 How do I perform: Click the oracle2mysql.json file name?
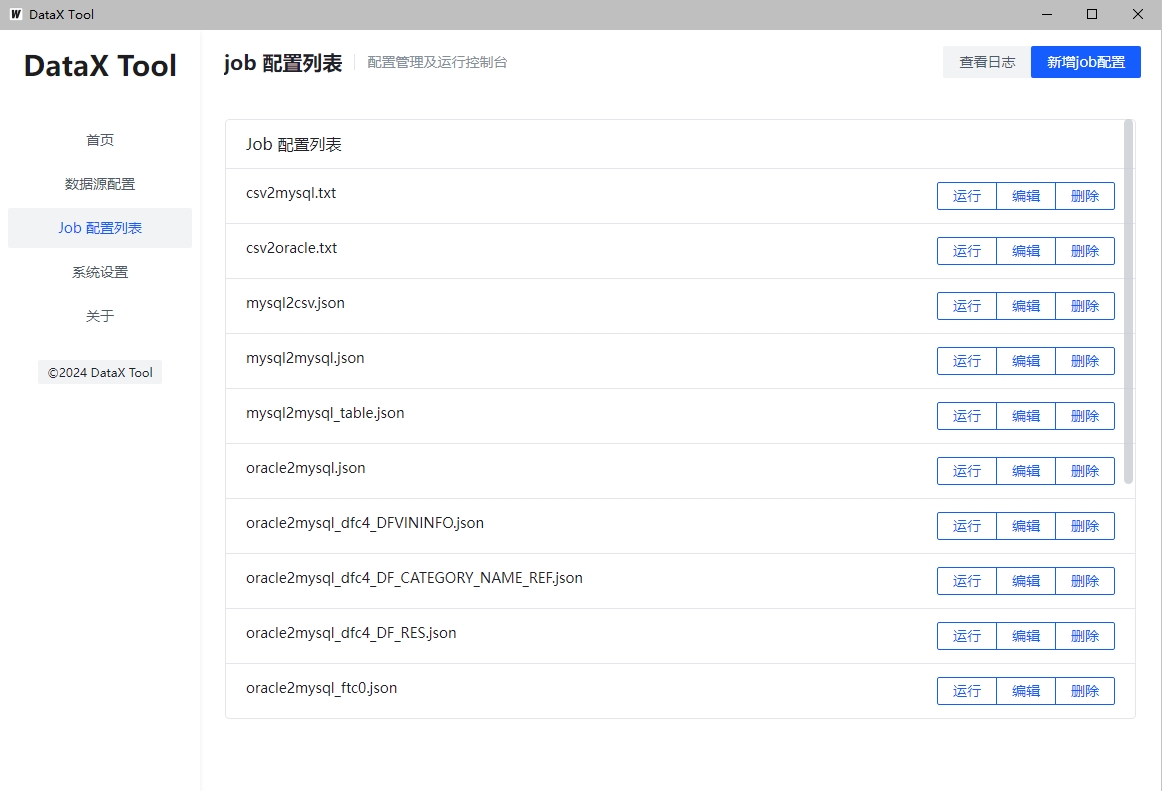click(x=305, y=469)
